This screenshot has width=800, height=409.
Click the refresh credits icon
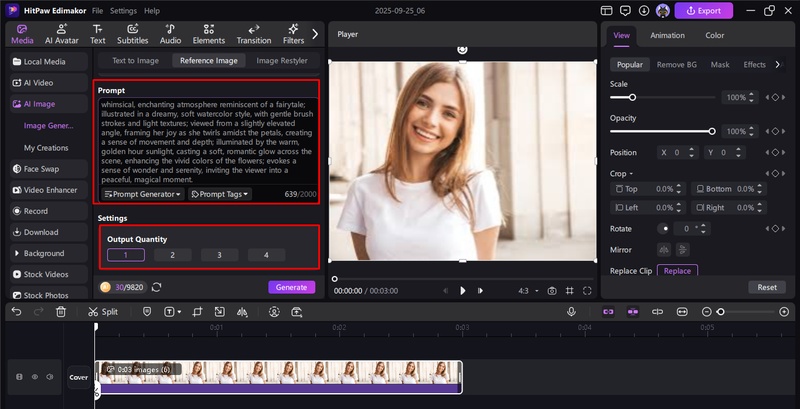click(157, 287)
